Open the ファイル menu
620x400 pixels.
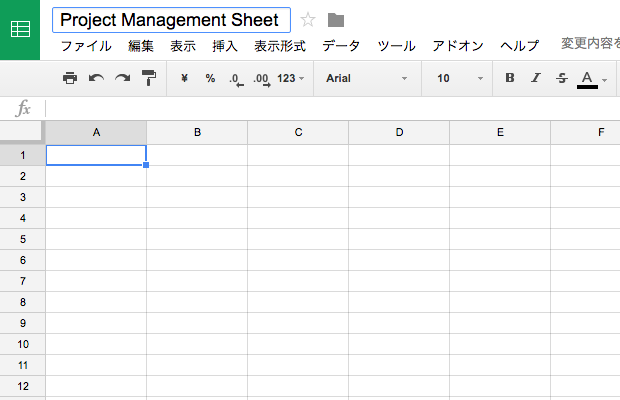[86, 46]
